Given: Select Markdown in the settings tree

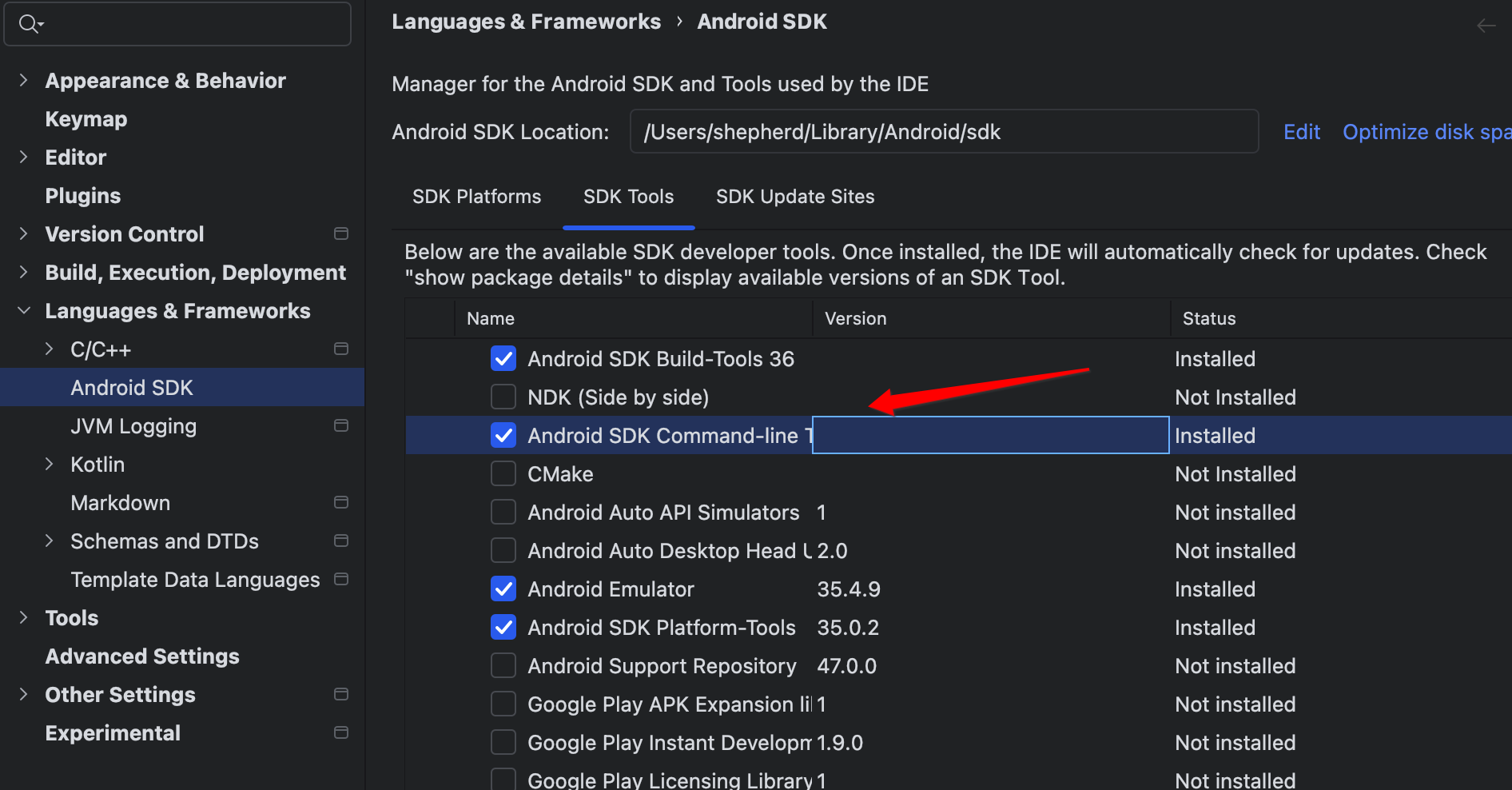Looking at the screenshot, I should click(121, 503).
